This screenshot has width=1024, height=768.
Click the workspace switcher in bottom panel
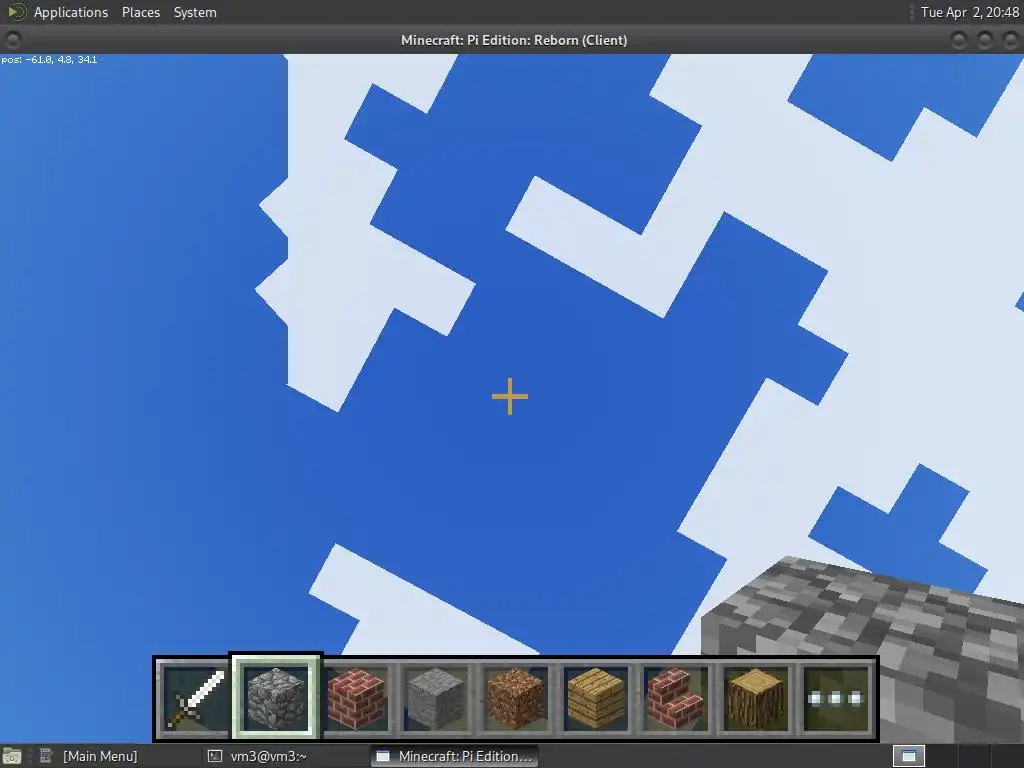908,756
